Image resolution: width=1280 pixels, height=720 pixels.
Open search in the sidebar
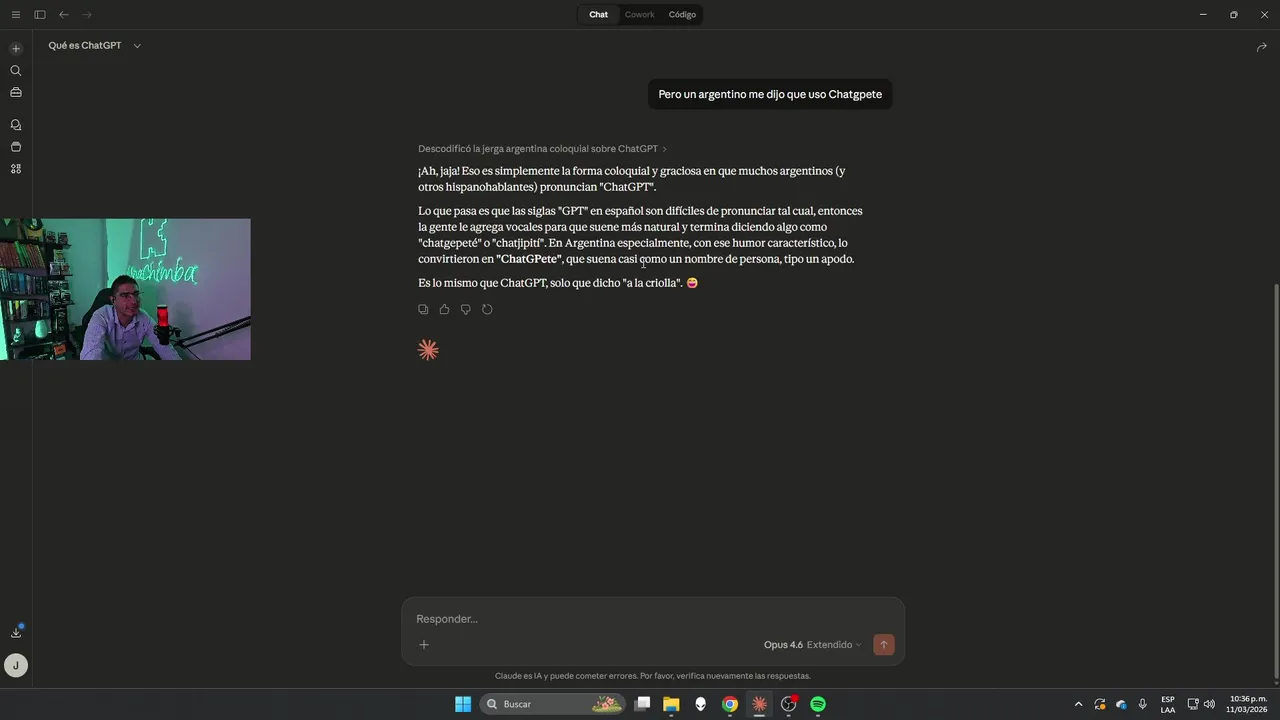[15, 71]
